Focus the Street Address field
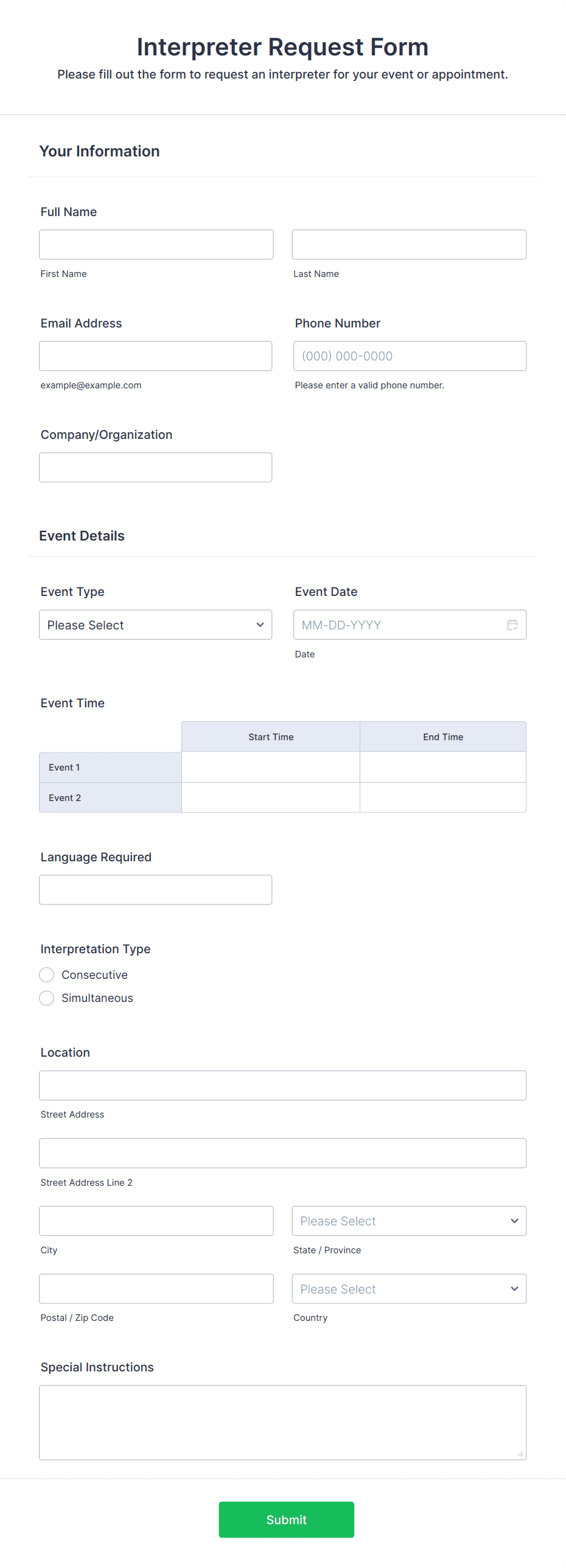This screenshot has height=1568, width=566. click(282, 1085)
